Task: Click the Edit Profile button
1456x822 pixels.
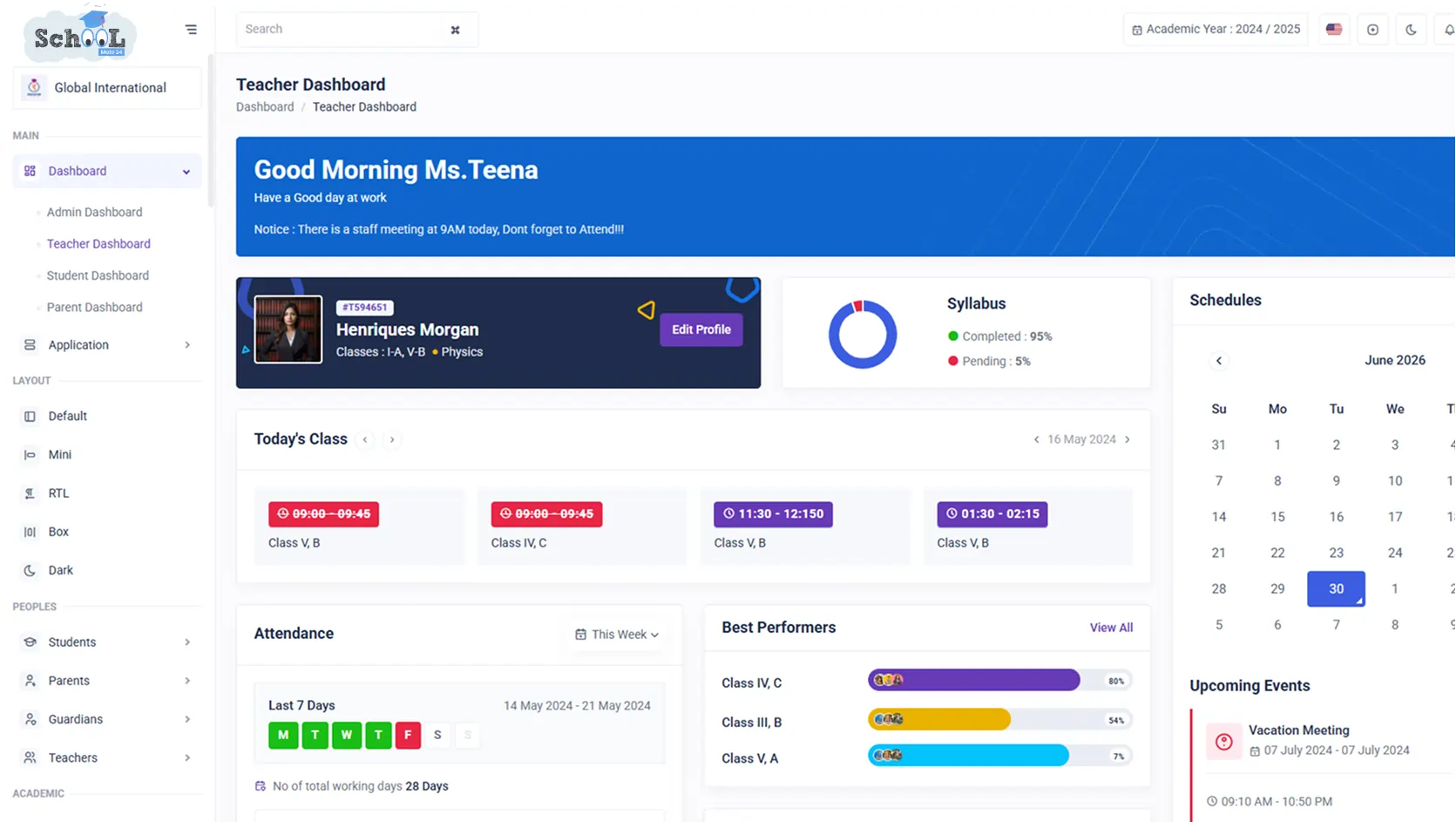Action: pyautogui.click(x=701, y=329)
